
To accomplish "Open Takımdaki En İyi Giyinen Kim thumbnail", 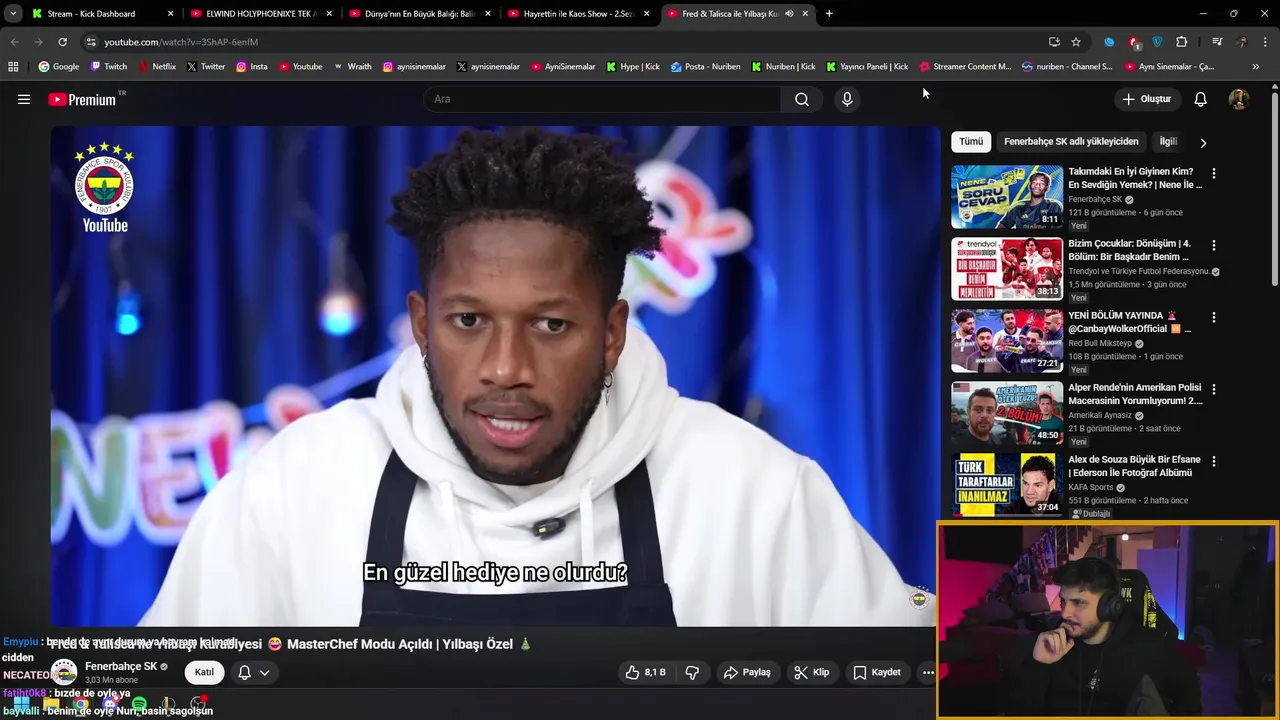I will click(x=1007, y=197).
